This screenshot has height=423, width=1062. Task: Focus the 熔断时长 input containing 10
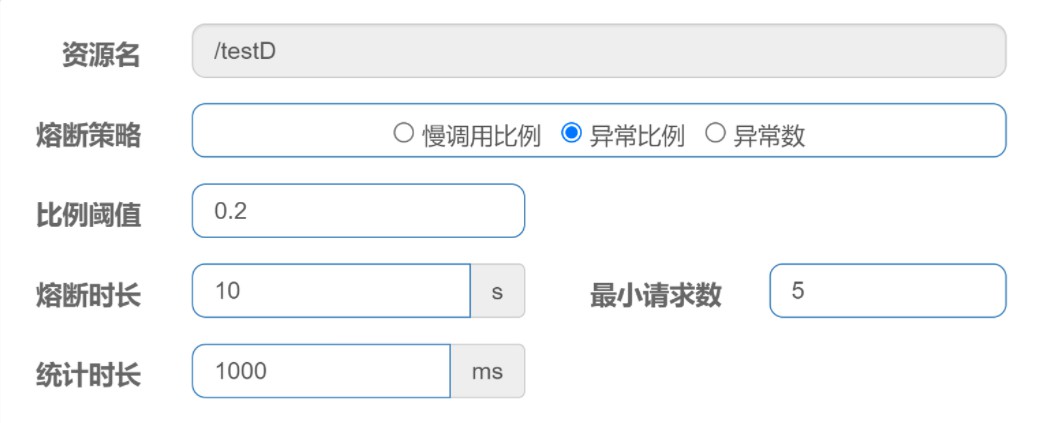[331, 290]
